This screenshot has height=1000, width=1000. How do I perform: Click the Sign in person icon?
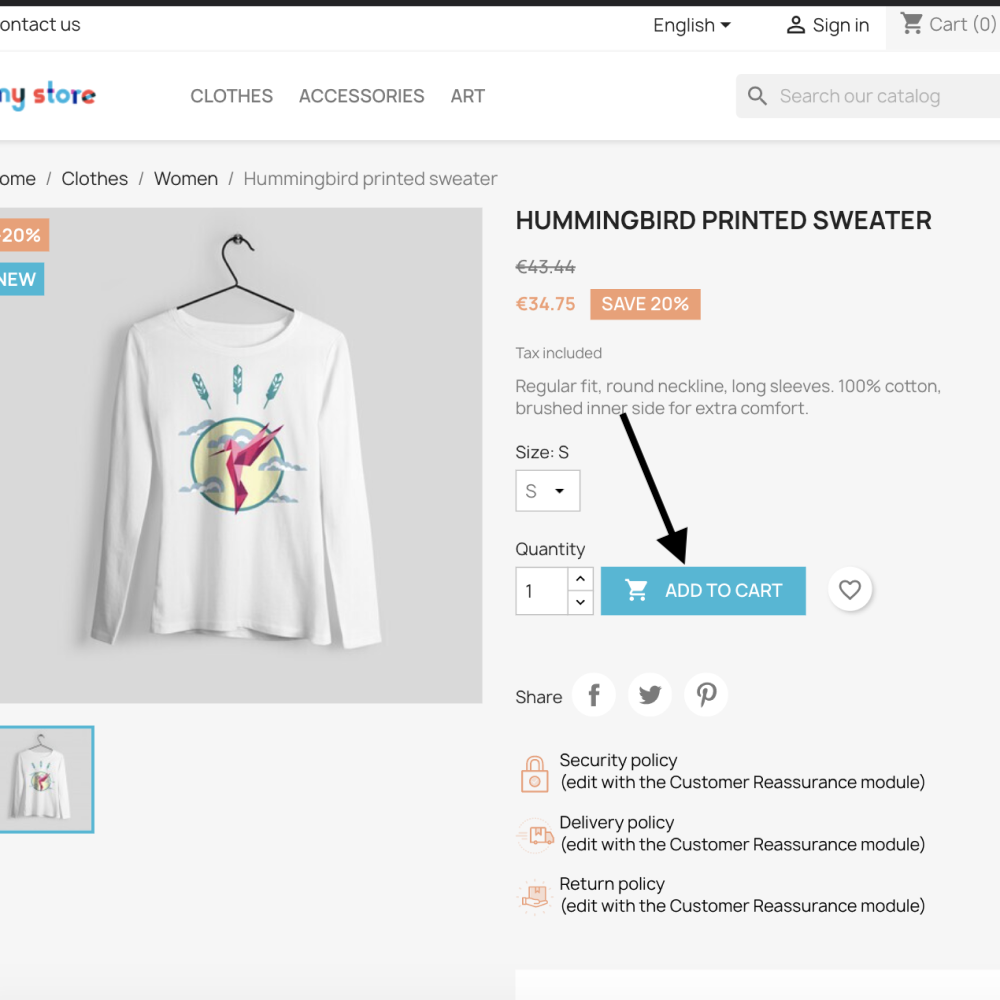tap(796, 25)
